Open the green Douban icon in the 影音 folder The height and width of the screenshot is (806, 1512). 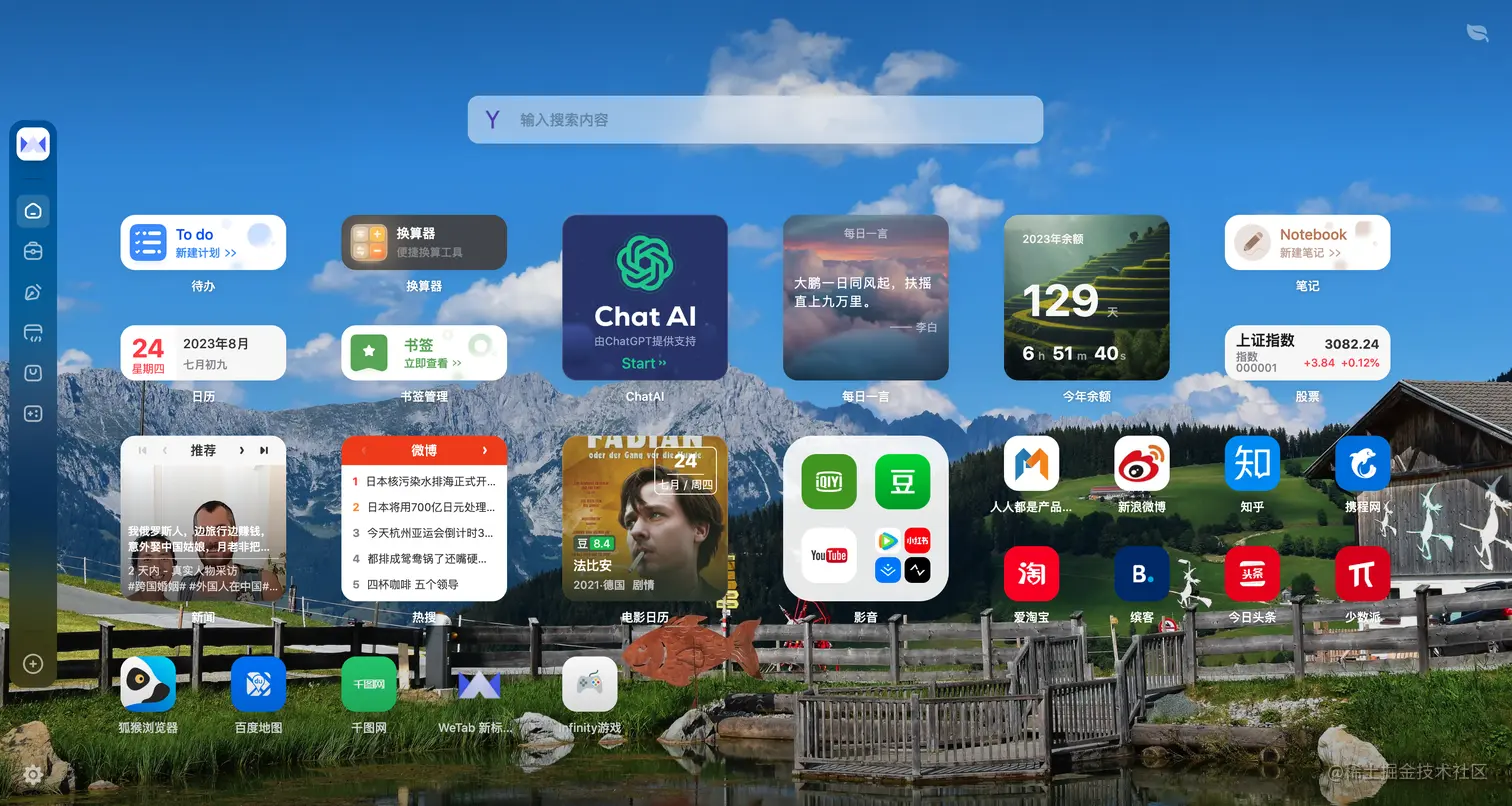(903, 482)
